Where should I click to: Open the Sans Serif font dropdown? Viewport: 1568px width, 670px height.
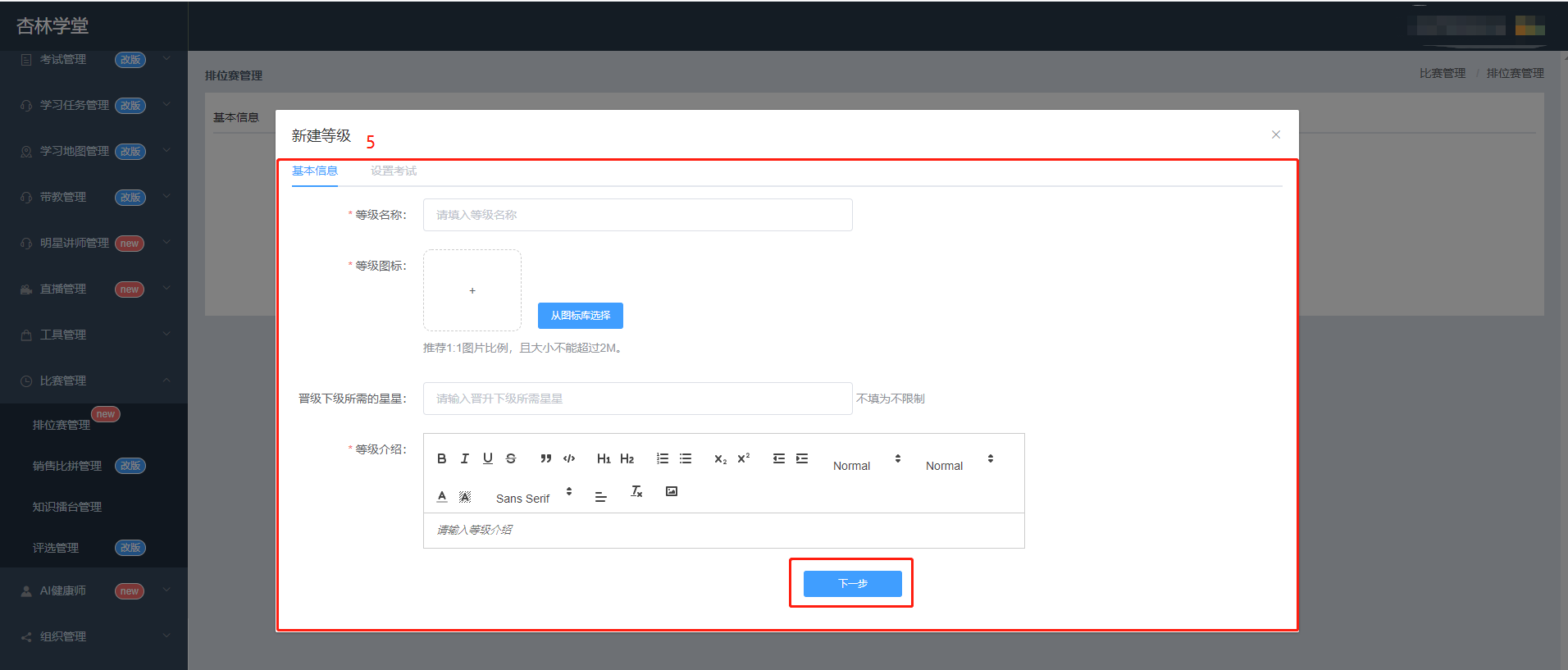point(534,496)
